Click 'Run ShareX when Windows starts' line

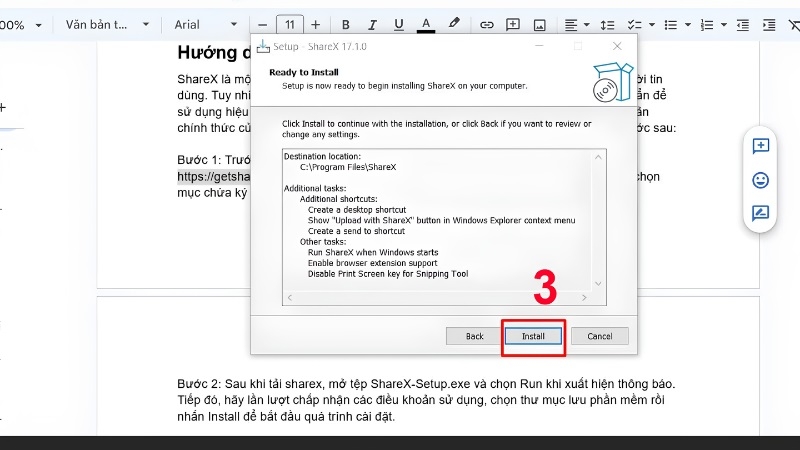tap(373, 252)
